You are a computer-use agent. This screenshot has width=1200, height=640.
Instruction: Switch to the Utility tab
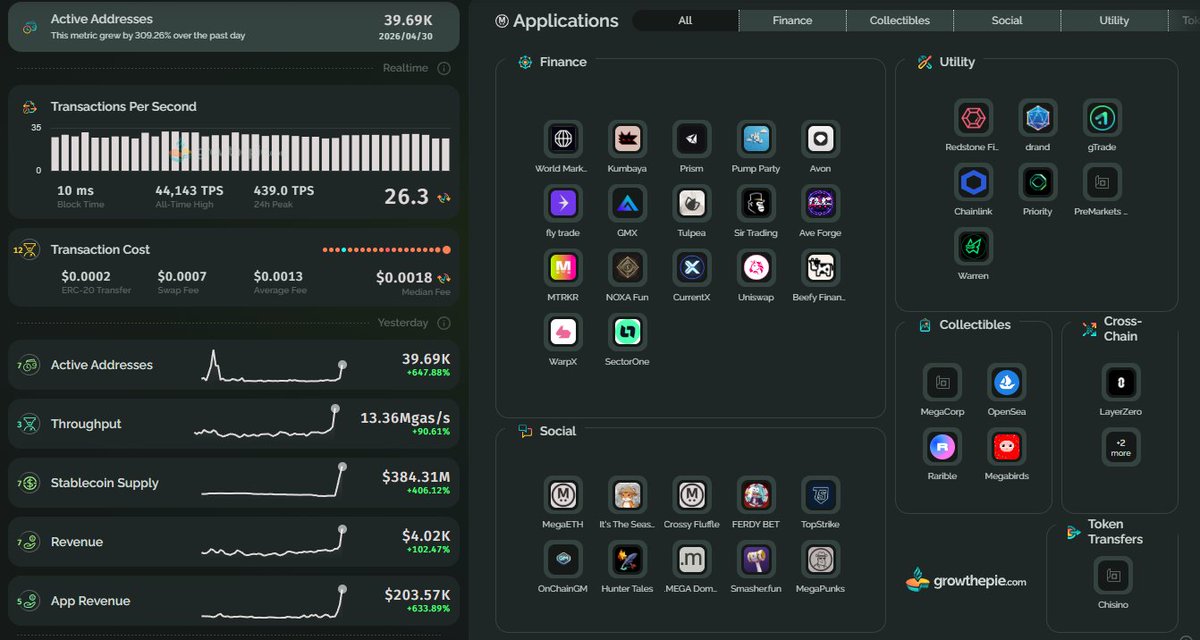point(1114,20)
